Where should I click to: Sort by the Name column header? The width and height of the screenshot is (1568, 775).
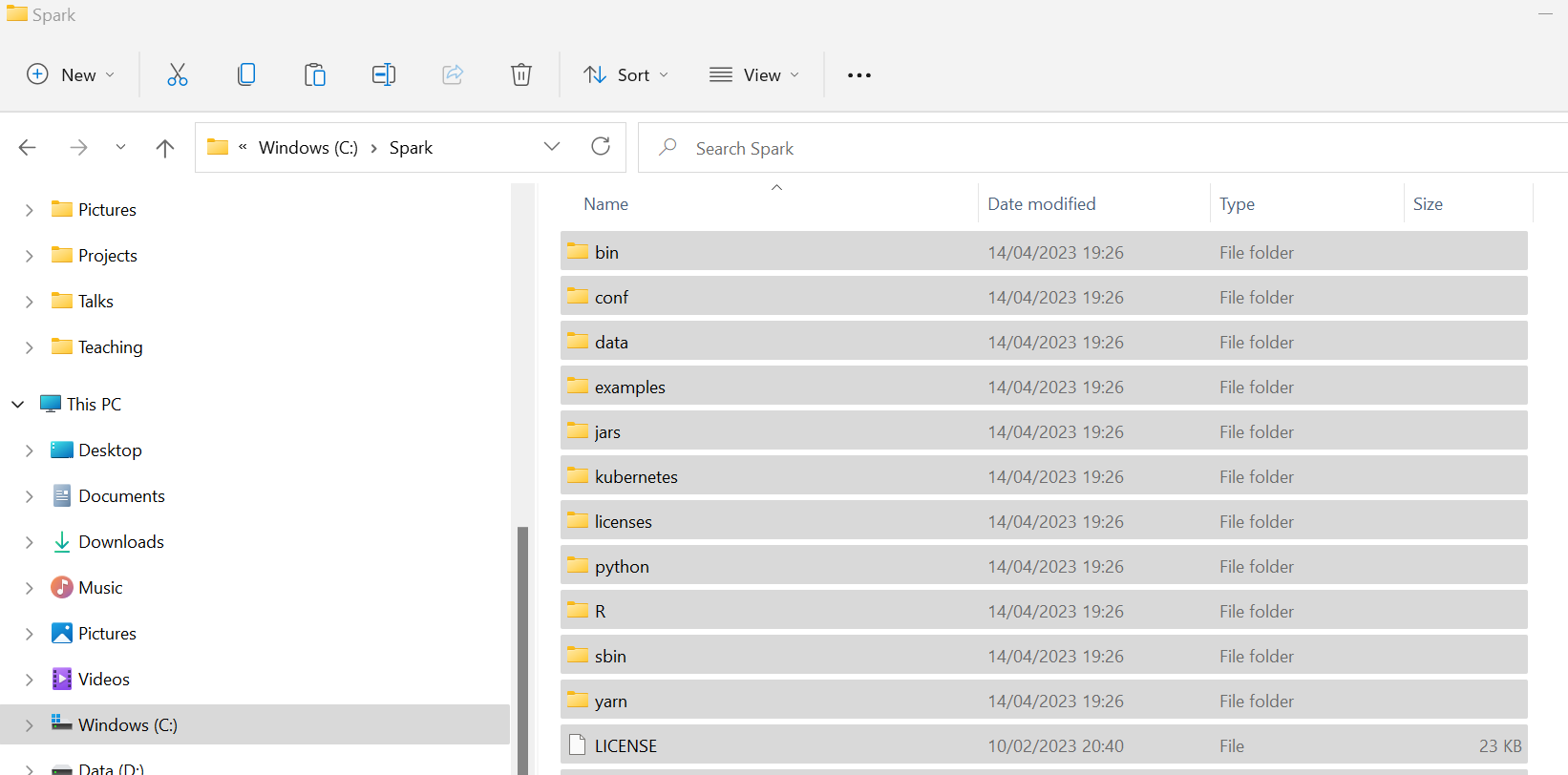coord(605,204)
